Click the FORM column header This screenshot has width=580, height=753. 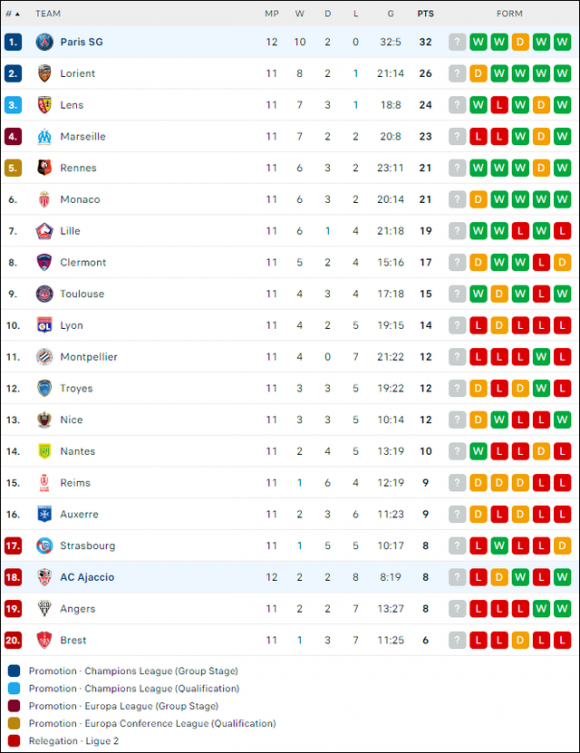pyautogui.click(x=509, y=14)
